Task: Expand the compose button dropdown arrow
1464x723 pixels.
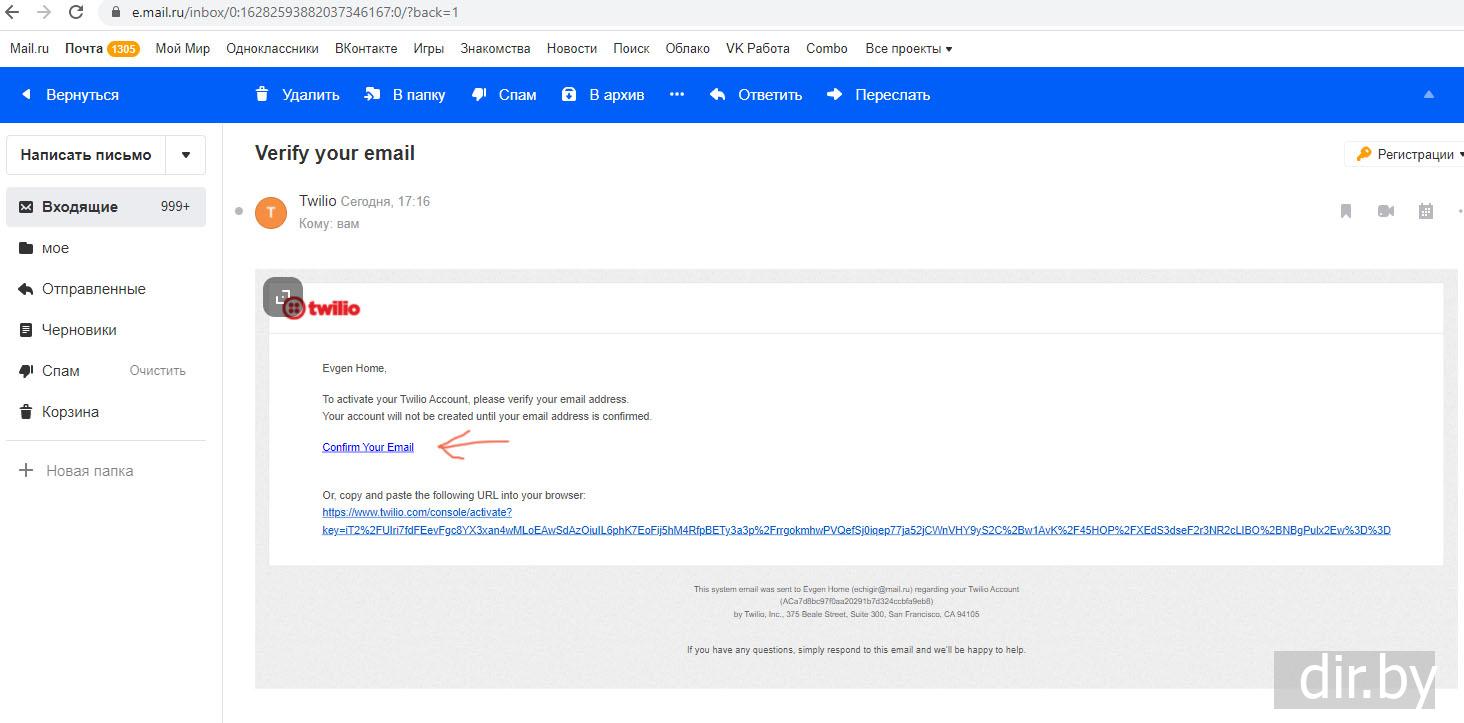Action: tap(186, 155)
